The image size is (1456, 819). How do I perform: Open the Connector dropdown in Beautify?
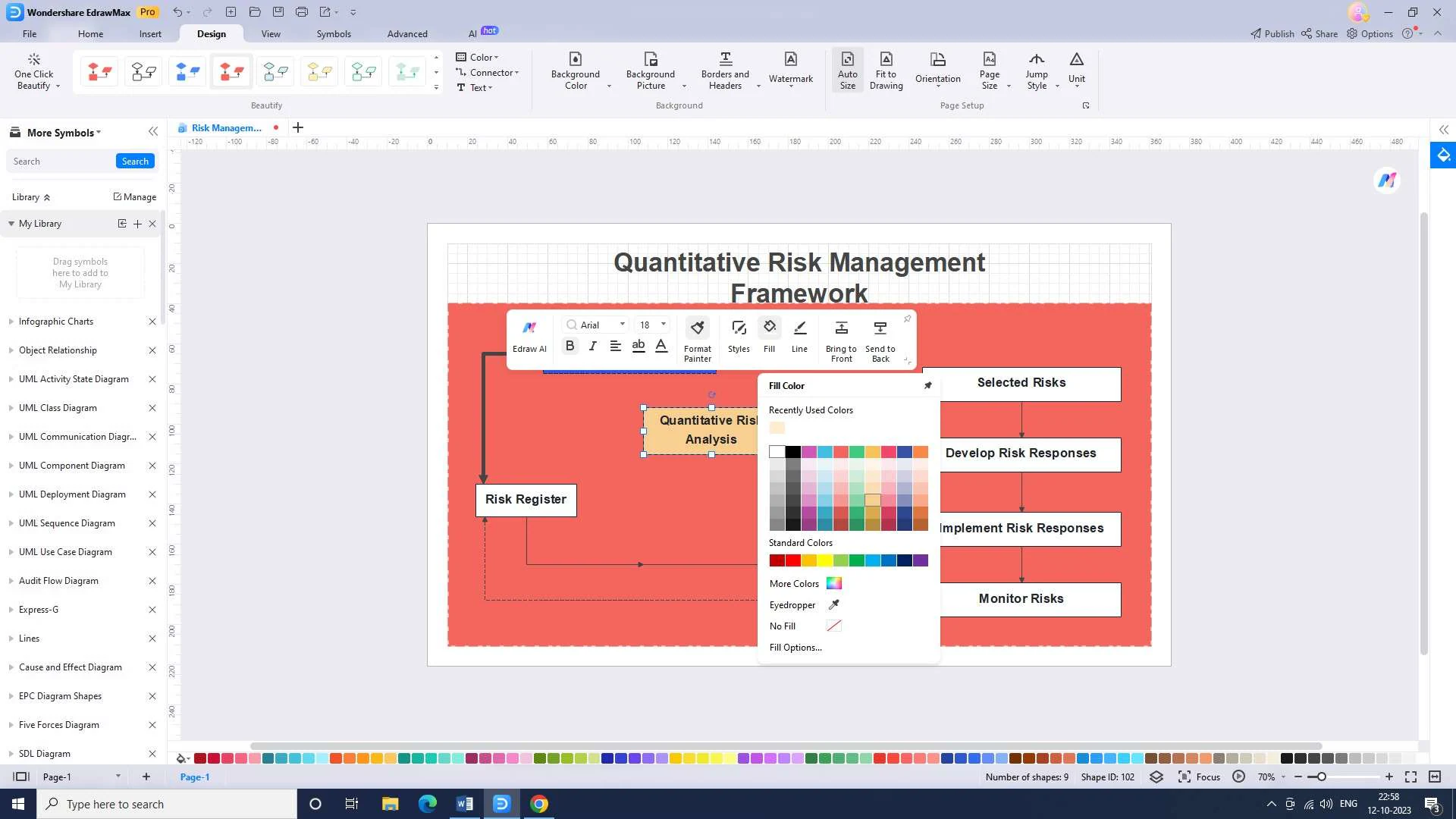(x=491, y=73)
